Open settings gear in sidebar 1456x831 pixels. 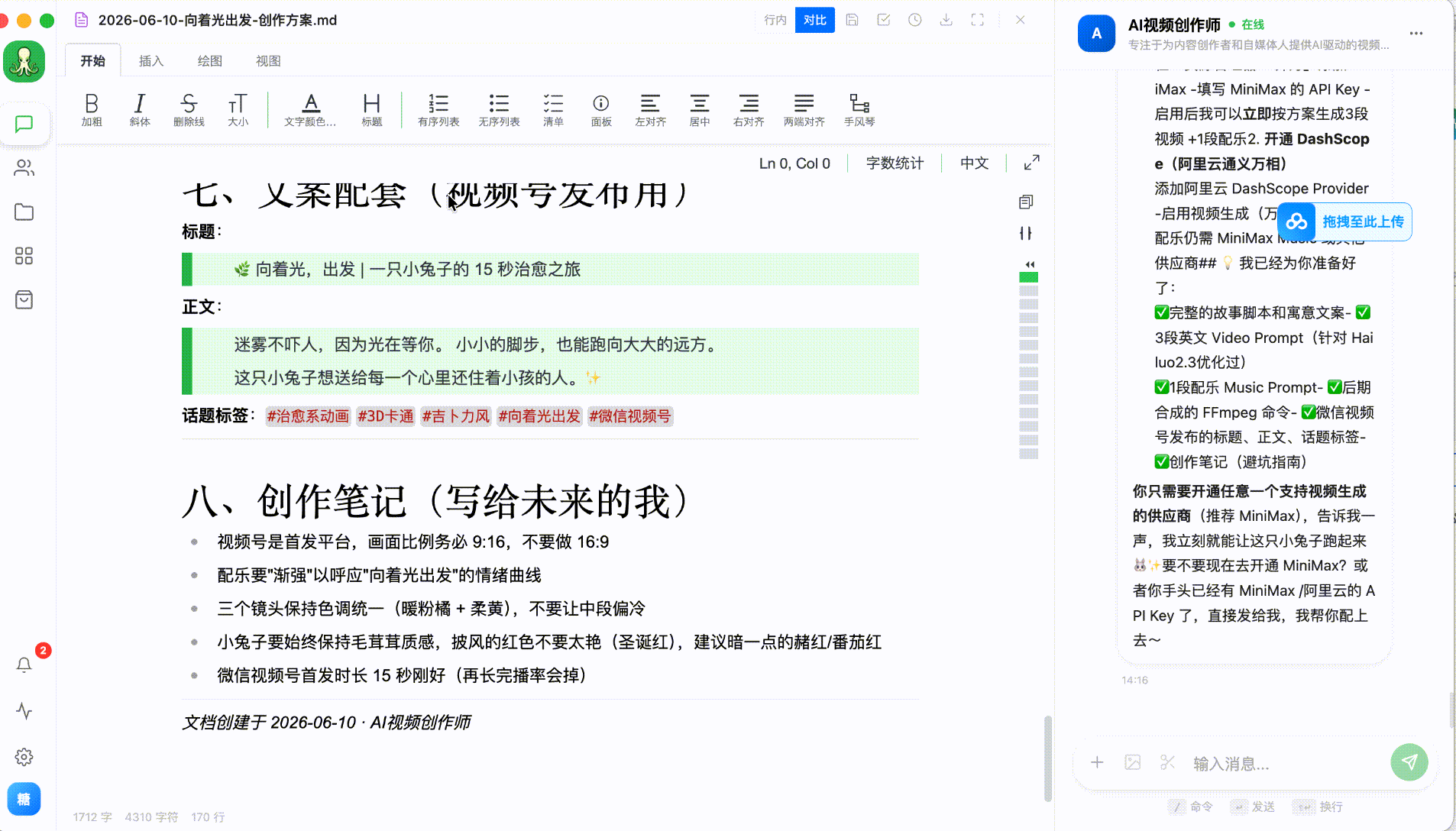pos(24,757)
